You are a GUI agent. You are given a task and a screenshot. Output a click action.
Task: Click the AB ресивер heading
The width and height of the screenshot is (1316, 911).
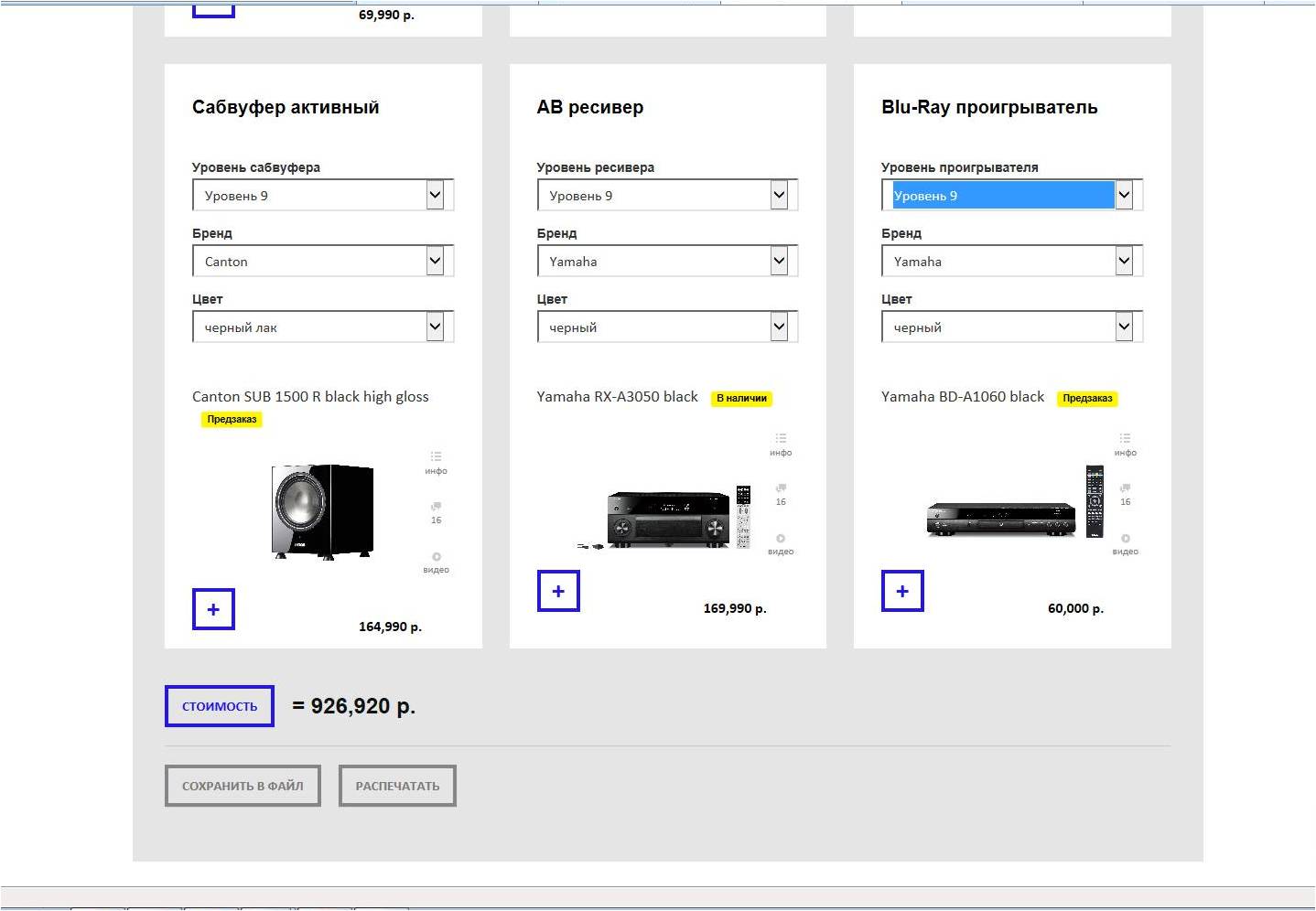click(590, 107)
